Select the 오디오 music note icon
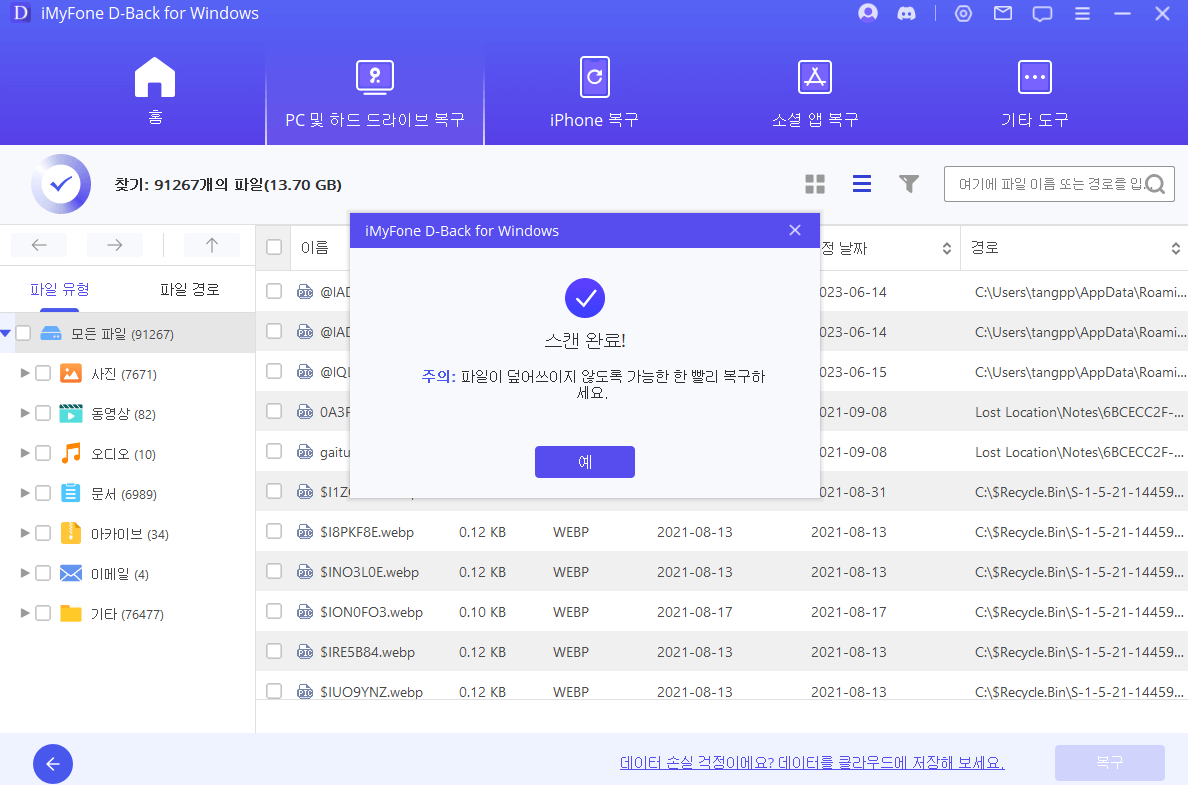Image resolution: width=1188 pixels, height=785 pixels. pos(70,453)
